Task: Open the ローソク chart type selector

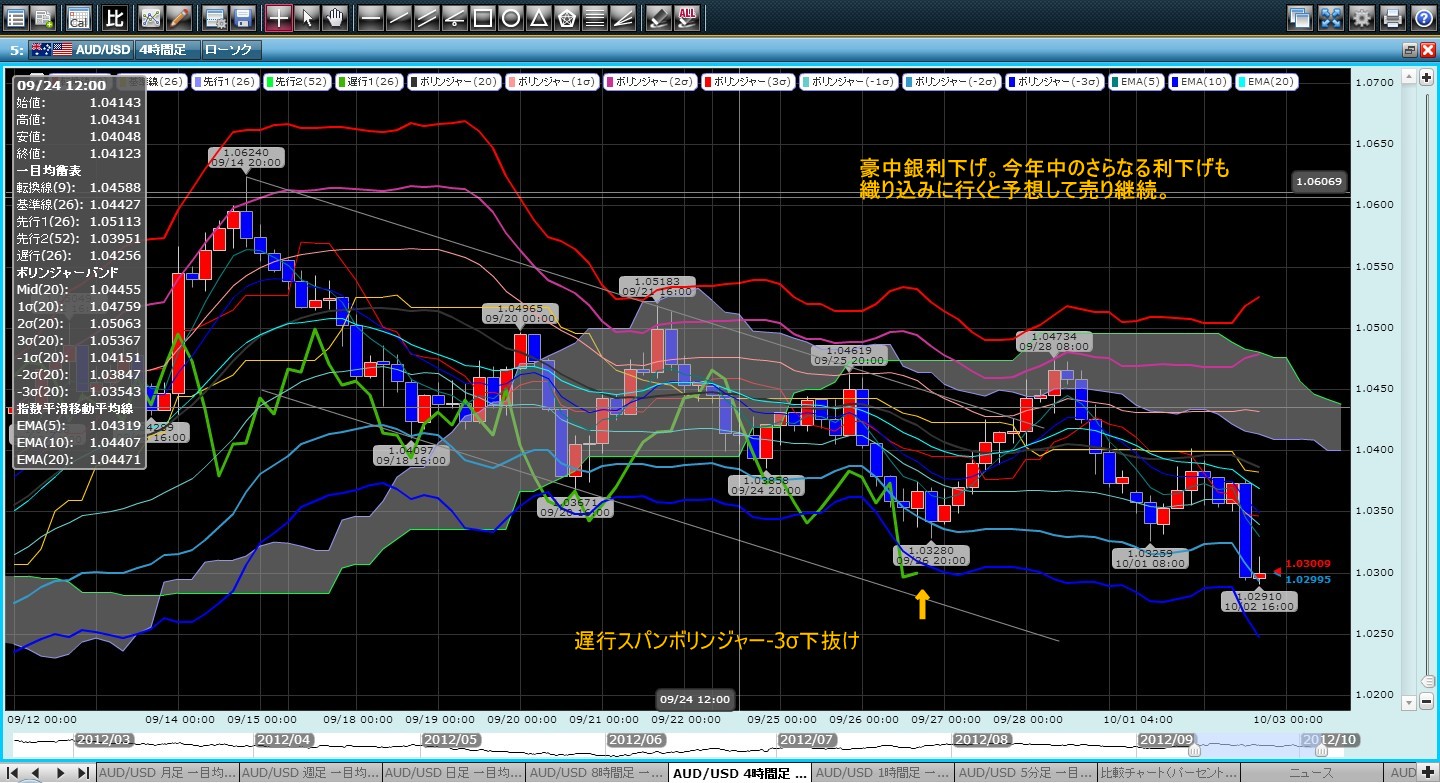Action: [230, 49]
